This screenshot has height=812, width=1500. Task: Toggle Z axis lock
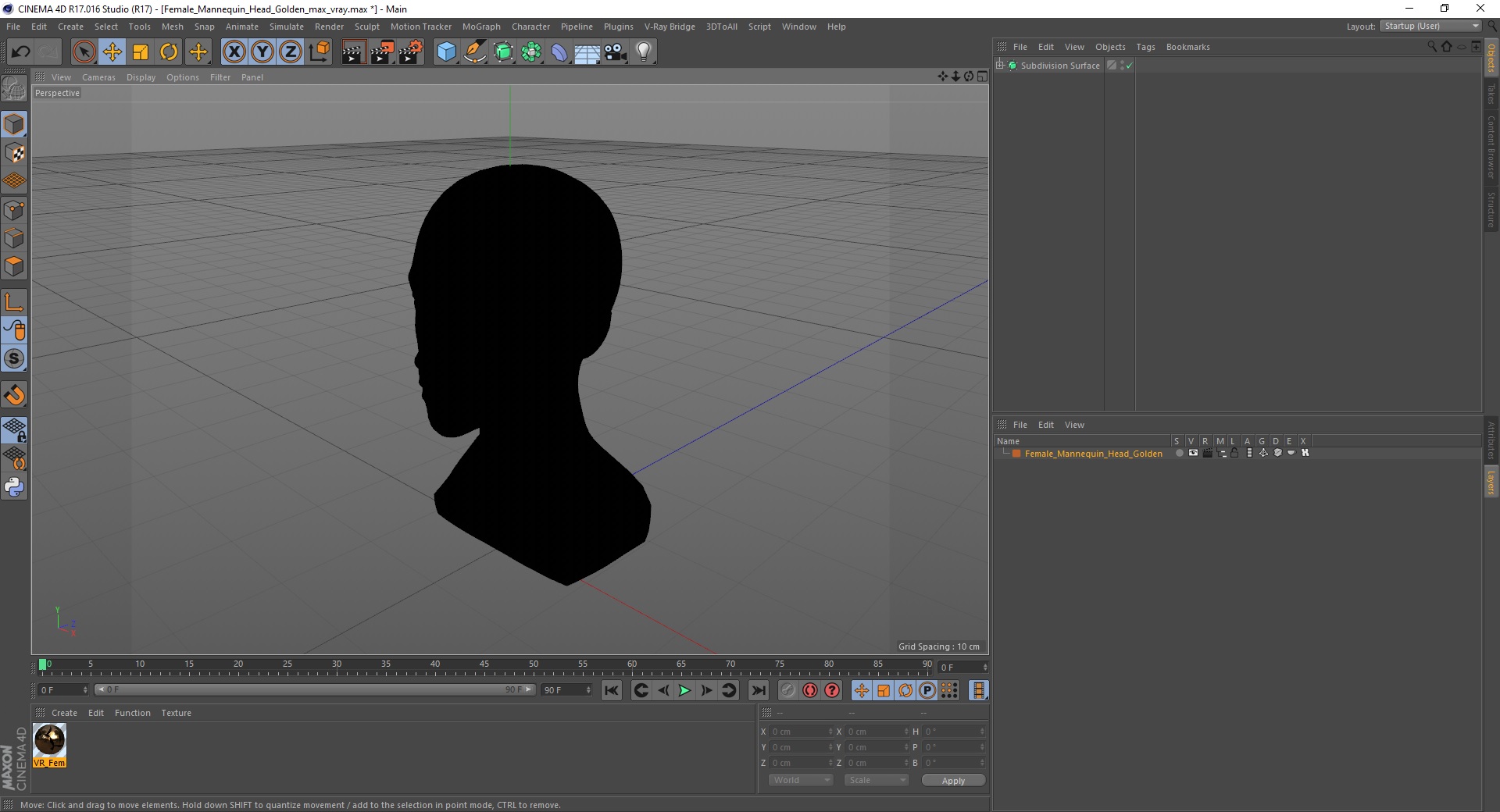[x=291, y=52]
